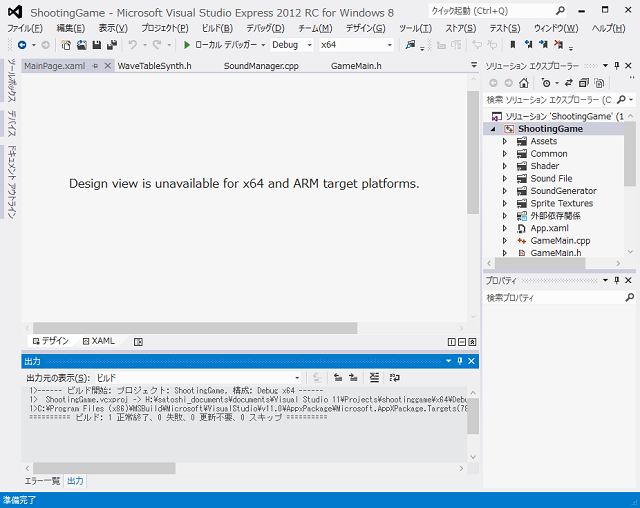Click the search magnifier in Properties panel

tap(628, 298)
